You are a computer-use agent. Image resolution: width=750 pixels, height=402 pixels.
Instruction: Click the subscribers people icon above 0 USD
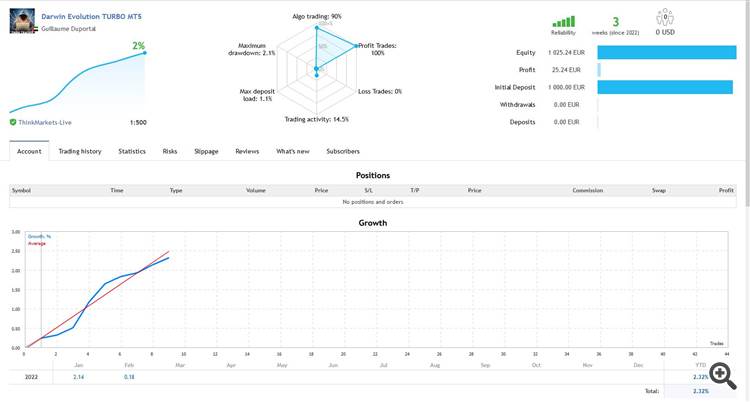(665, 17)
